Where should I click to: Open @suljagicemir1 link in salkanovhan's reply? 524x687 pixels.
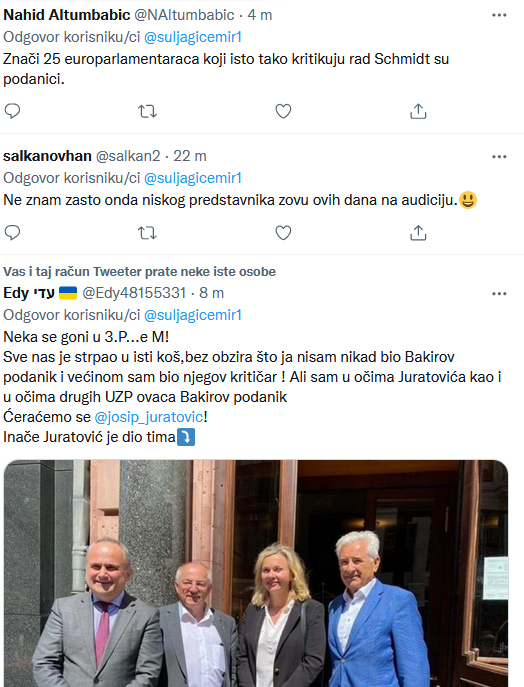pos(193,178)
